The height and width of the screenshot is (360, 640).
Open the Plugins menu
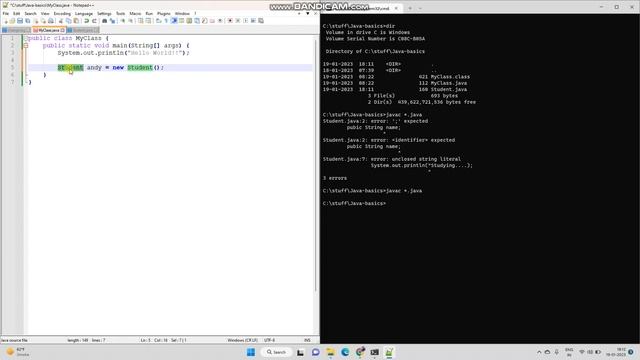pyautogui.click(x=164, y=13)
